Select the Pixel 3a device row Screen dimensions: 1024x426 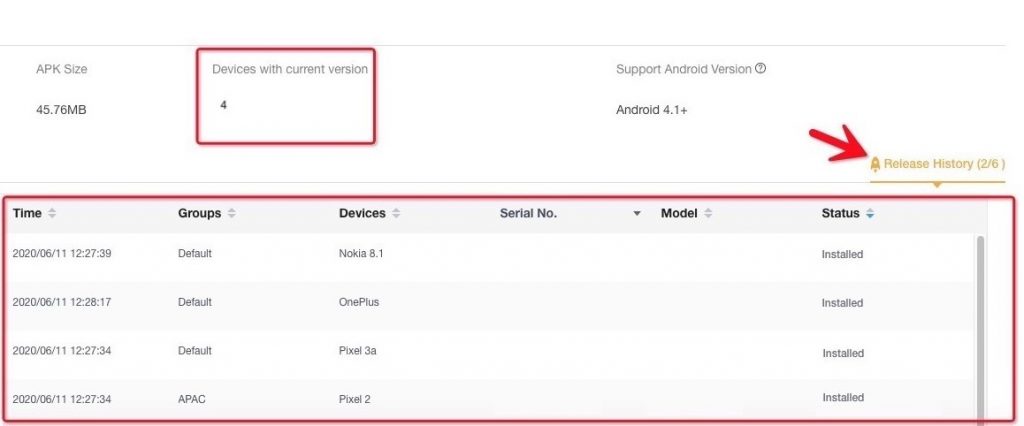[x=491, y=351]
